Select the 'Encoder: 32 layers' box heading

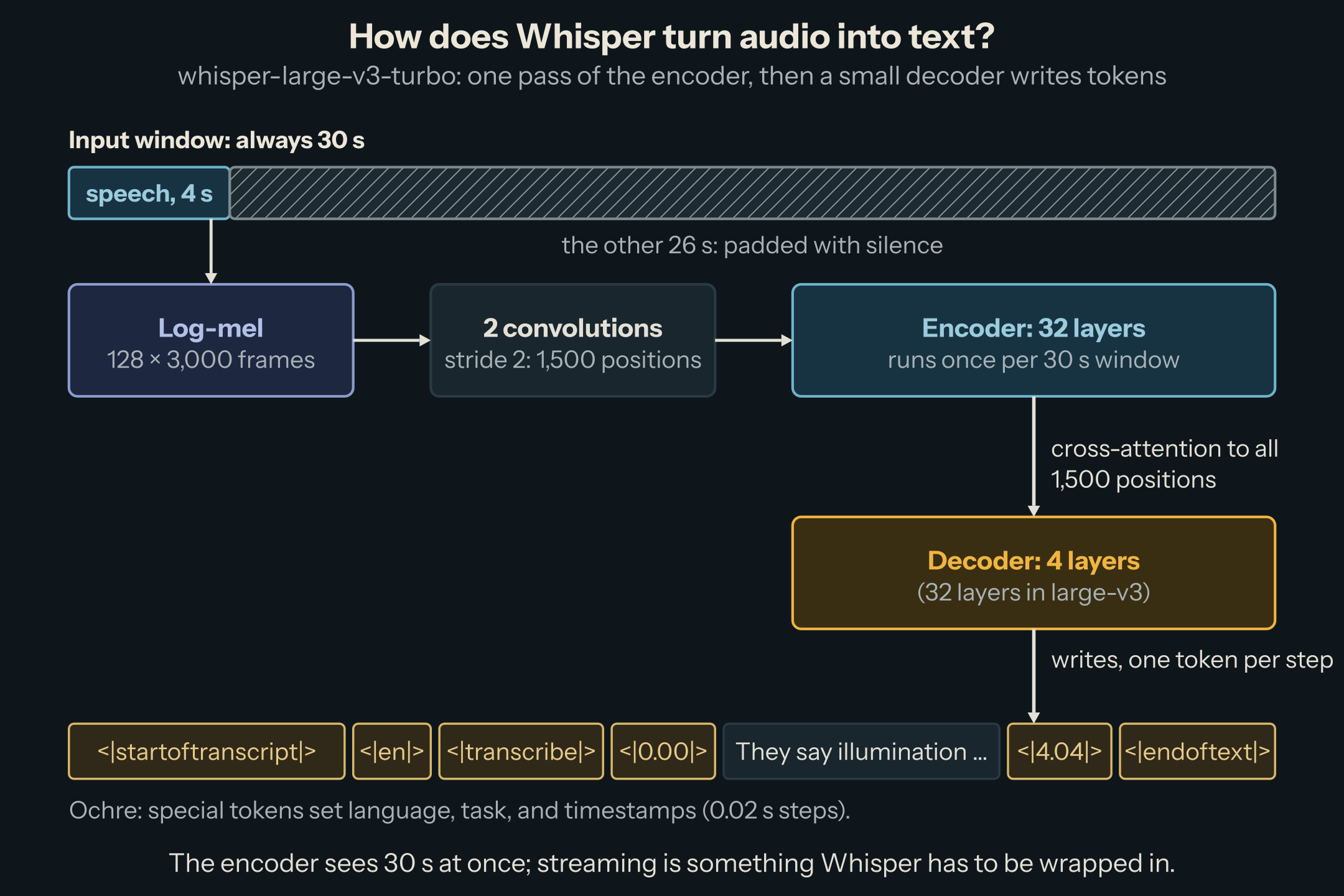[x=1034, y=328]
